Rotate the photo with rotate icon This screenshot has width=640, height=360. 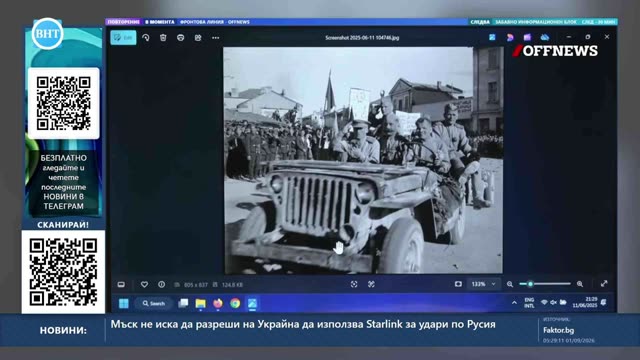pyautogui.click(x=146, y=38)
